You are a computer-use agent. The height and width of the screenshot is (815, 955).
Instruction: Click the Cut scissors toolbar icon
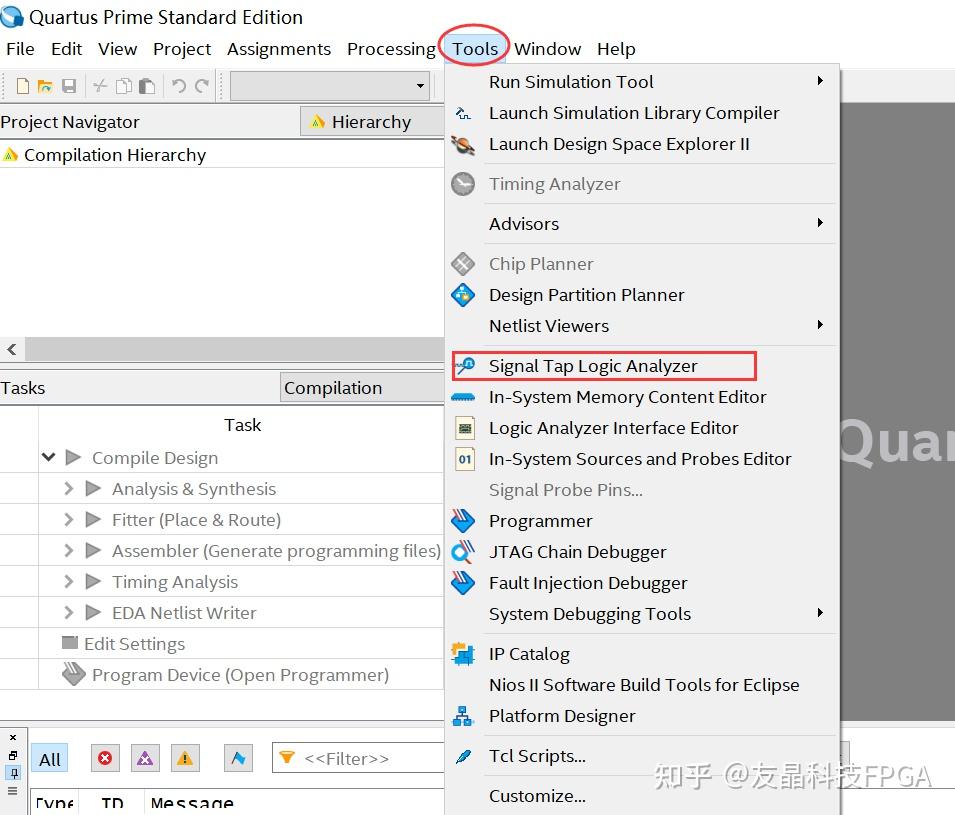pyautogui.click(x=100, y=86)
